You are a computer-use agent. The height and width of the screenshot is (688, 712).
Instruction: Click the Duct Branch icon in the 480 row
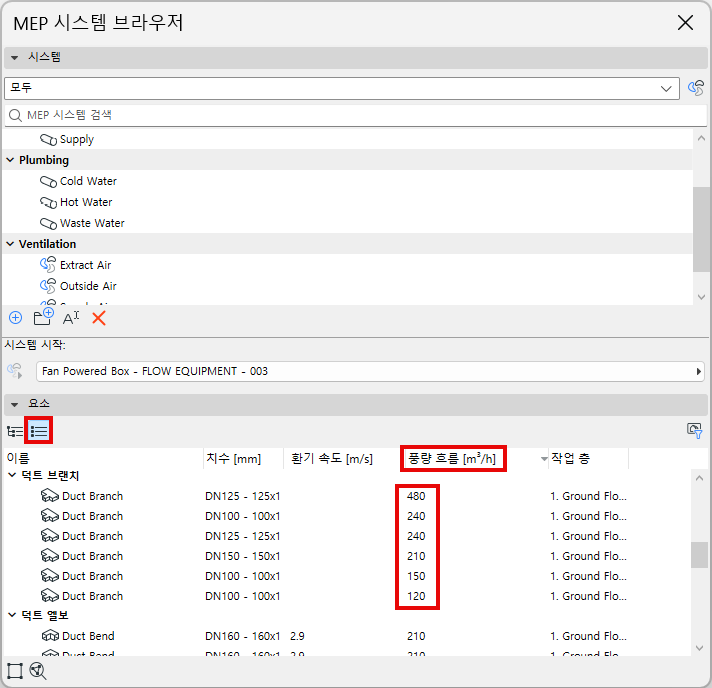(x=49, y=495)
